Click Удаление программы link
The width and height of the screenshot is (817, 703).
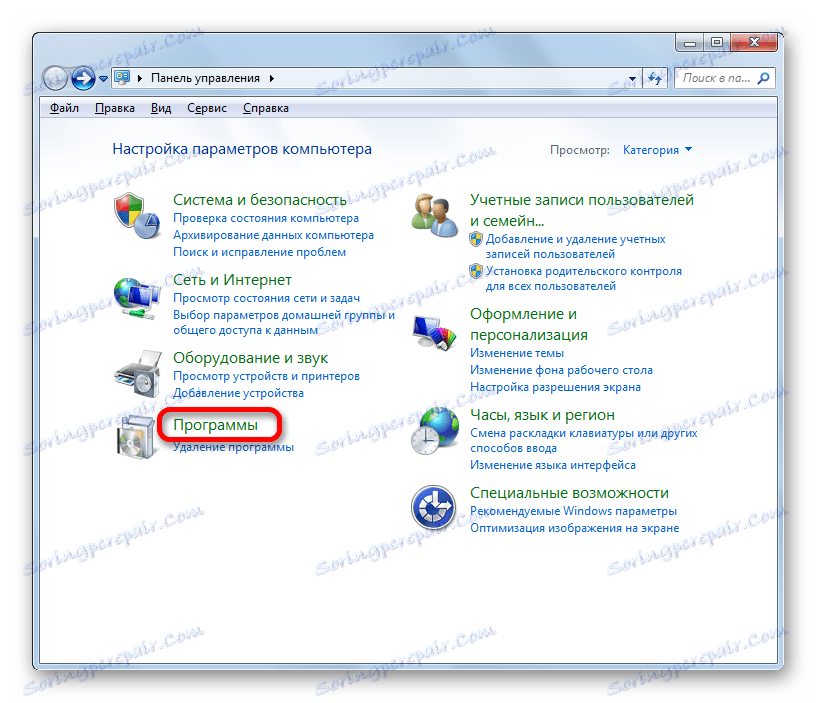click(233, 447)
